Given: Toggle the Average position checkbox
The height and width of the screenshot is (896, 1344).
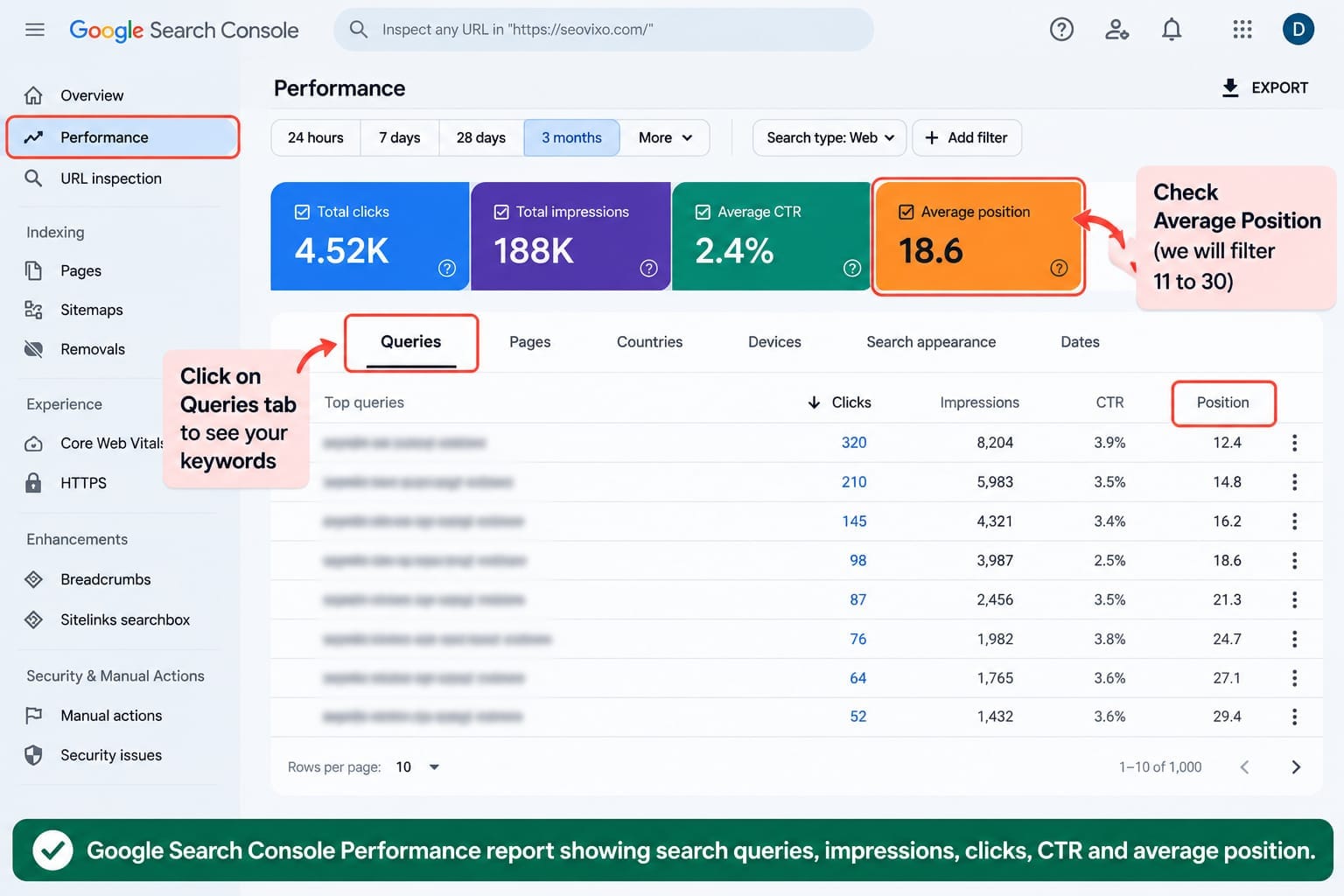Looking at the screenshot, I should pos(906,212).
